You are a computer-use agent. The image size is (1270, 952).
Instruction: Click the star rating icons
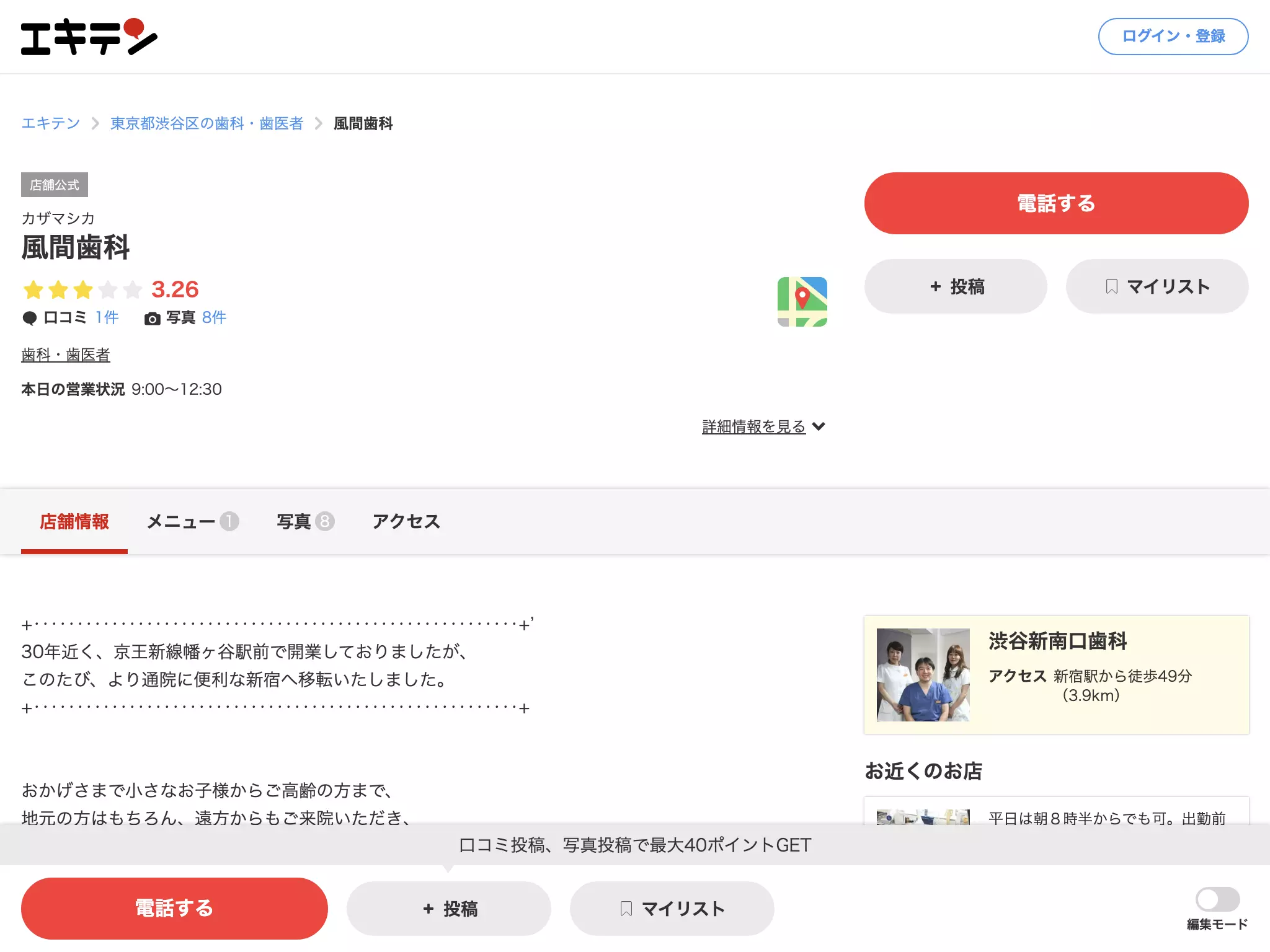coord(82,289)
